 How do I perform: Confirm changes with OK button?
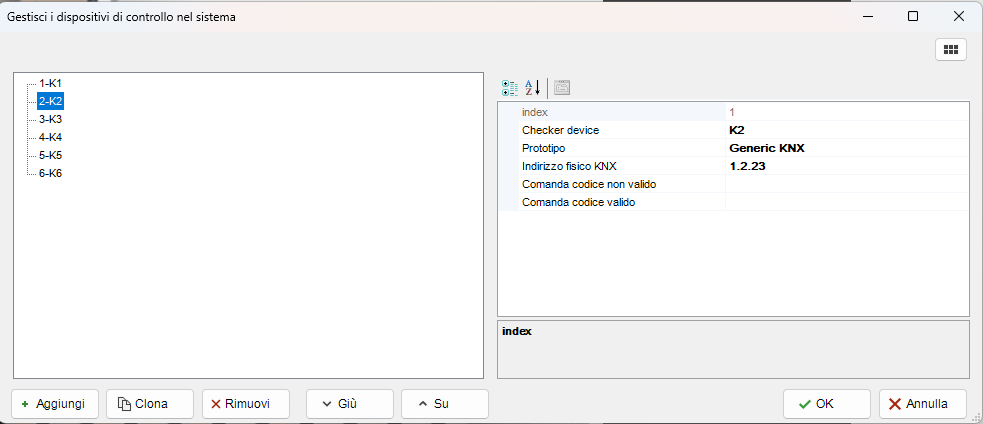pyautogui.click(x=826, y=404)
